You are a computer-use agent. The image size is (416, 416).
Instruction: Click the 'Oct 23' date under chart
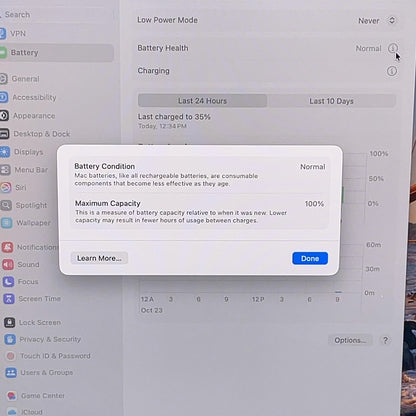coord(152,310)
